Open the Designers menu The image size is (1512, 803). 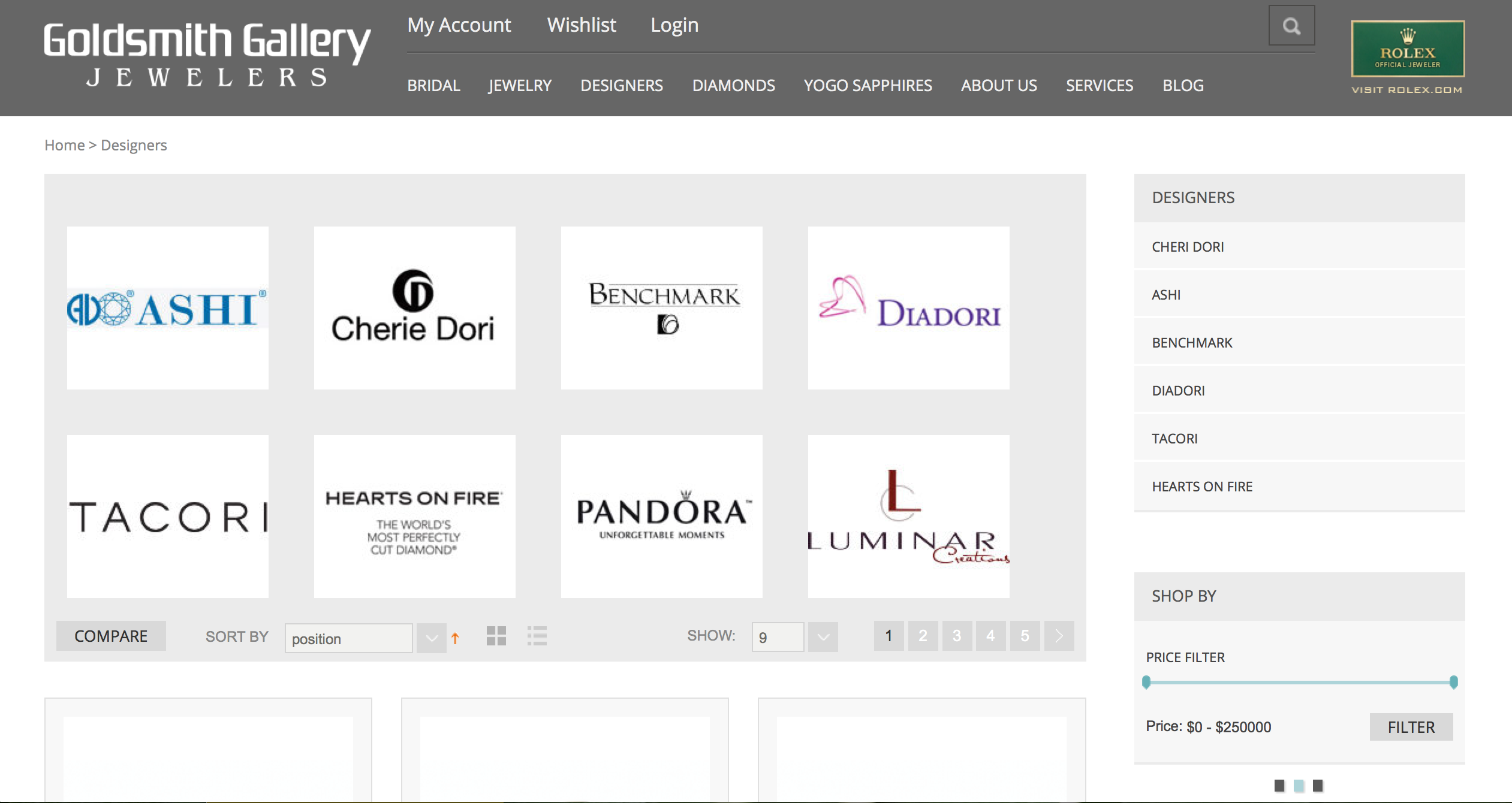tap(621, 86)
